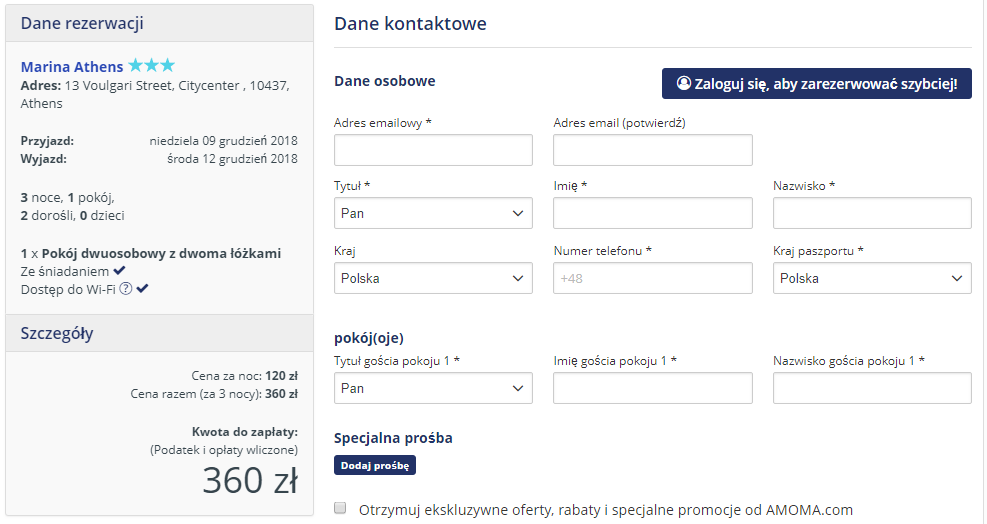
Task: Click the Numer telefonu field
Action: click(x=653, y=278)
